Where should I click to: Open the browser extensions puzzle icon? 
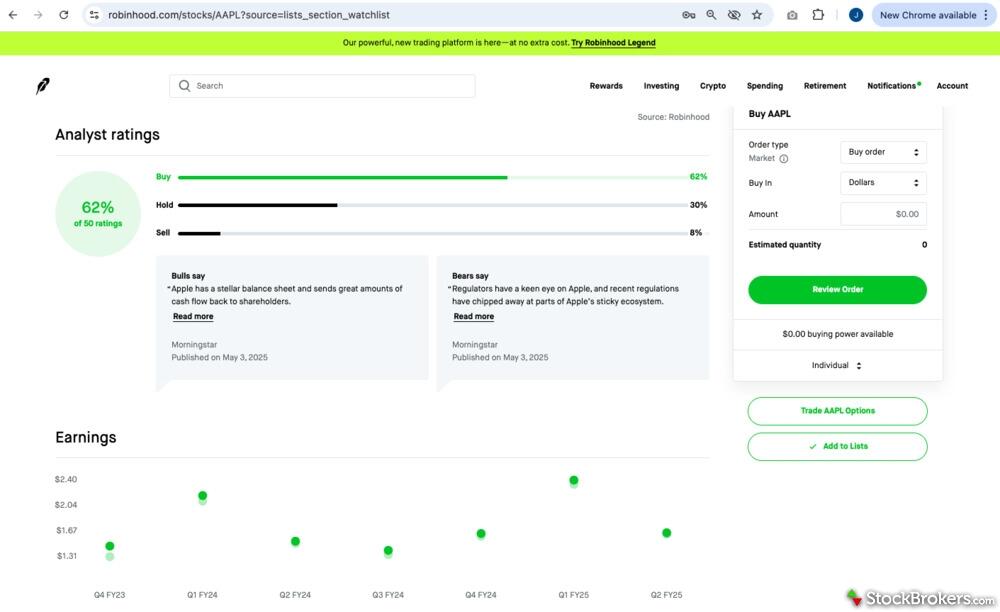(818, 15)
